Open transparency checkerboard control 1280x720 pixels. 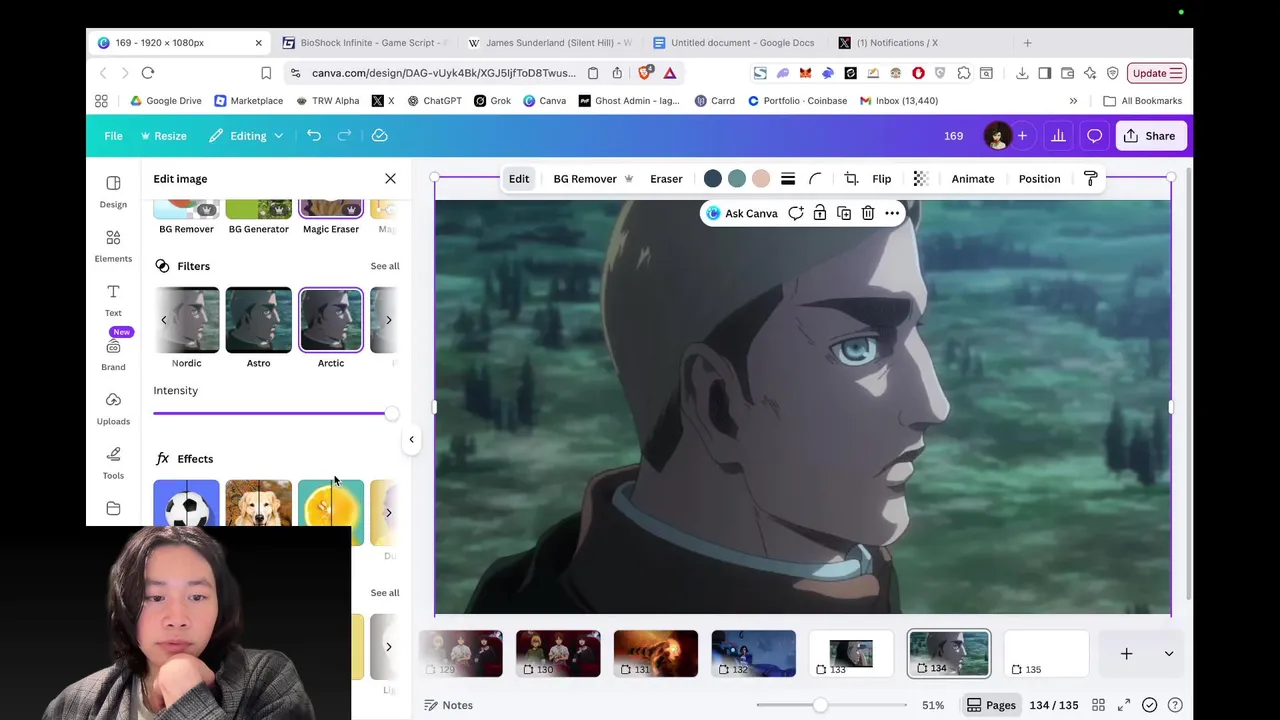[x=921, y=179]
